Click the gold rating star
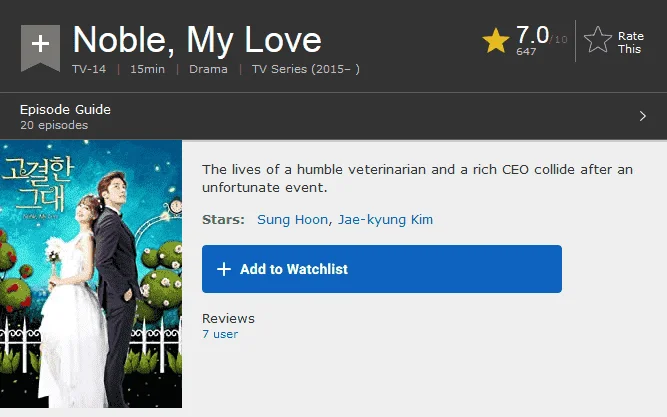 tap(496, 41)
